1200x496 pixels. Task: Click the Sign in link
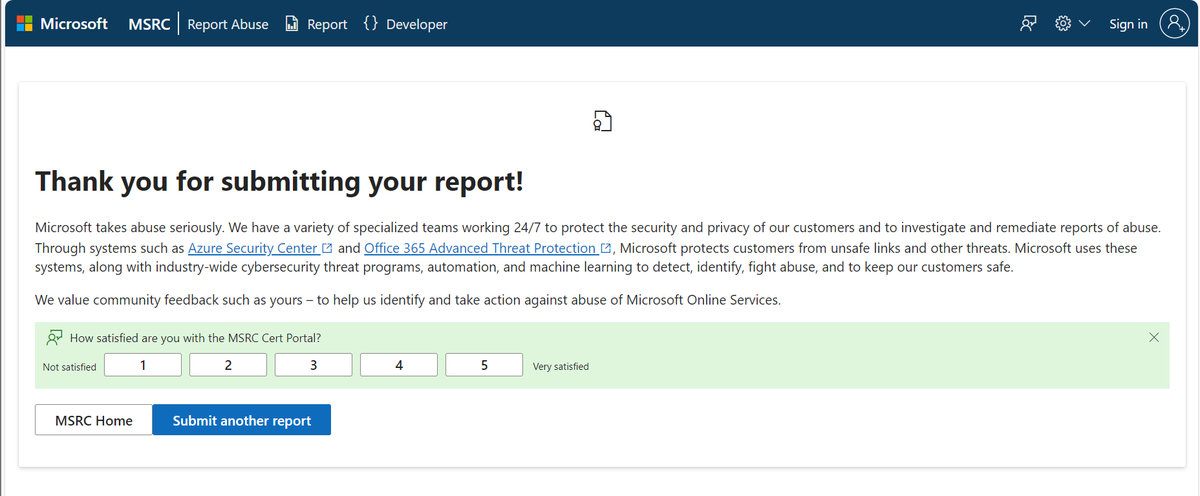pos(1128,24)
